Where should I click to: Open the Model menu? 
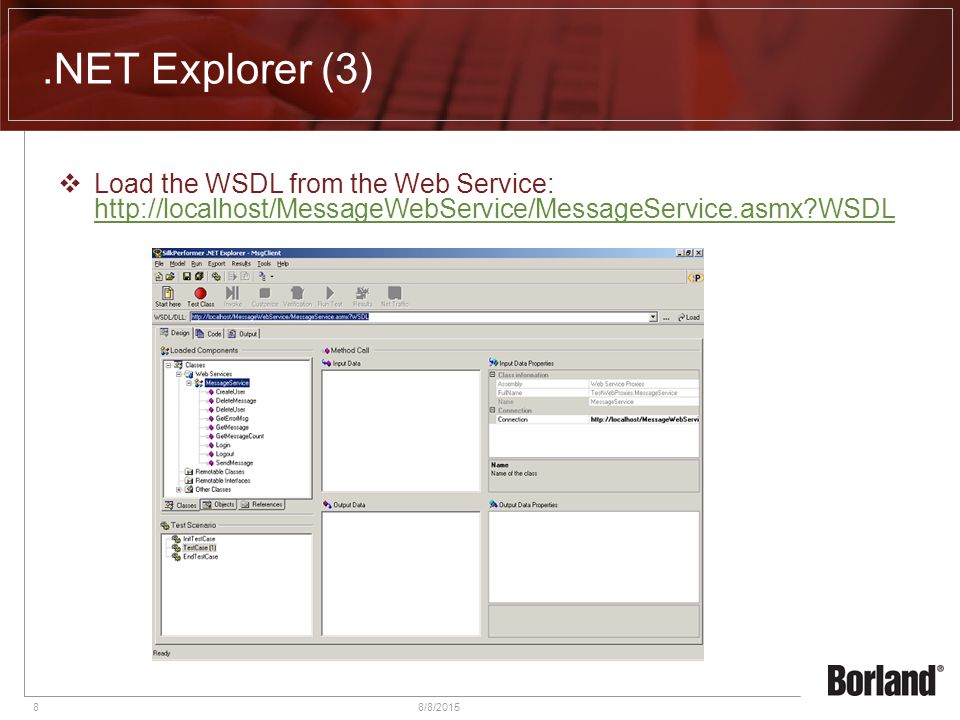[x=177, y=264]
